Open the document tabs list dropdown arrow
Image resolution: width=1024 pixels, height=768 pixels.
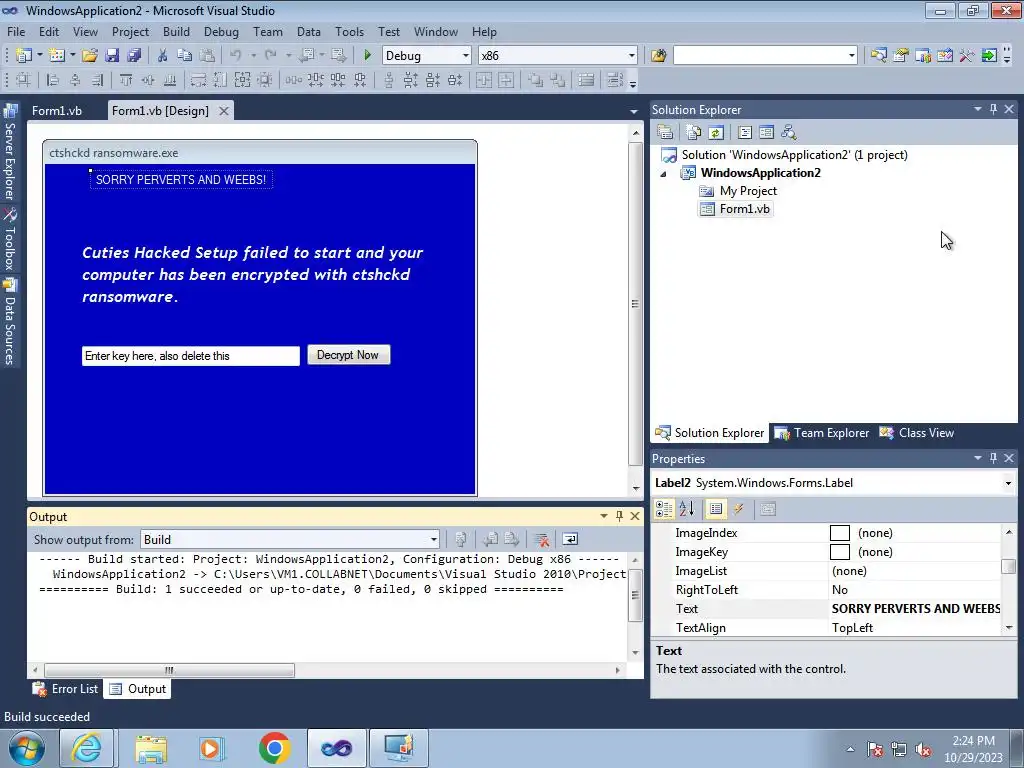click(633, 112)
